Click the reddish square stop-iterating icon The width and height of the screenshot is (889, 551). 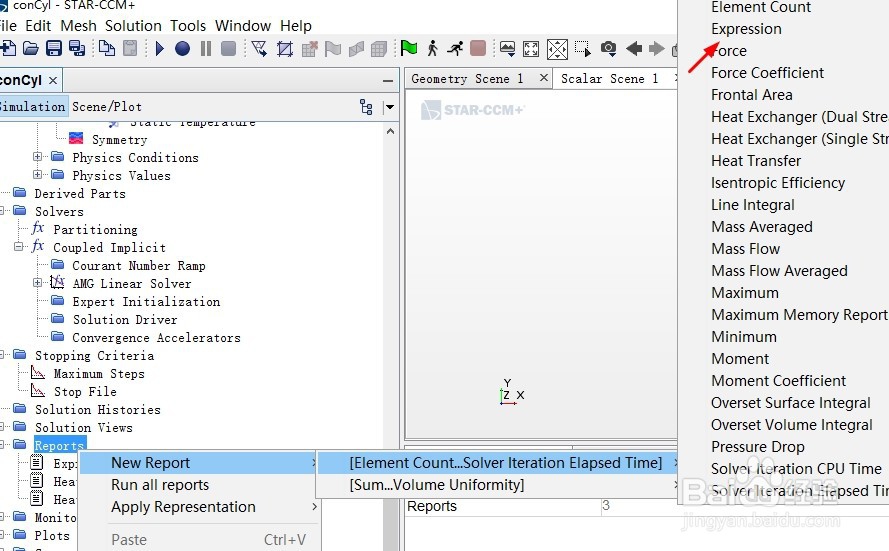(x=478, y=49)
